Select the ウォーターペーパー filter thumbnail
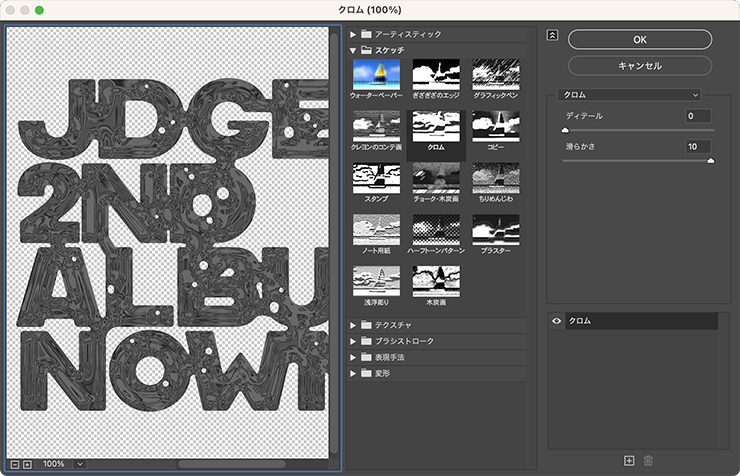The width and height of the screenshot is (740, 476). coord(376,74)
